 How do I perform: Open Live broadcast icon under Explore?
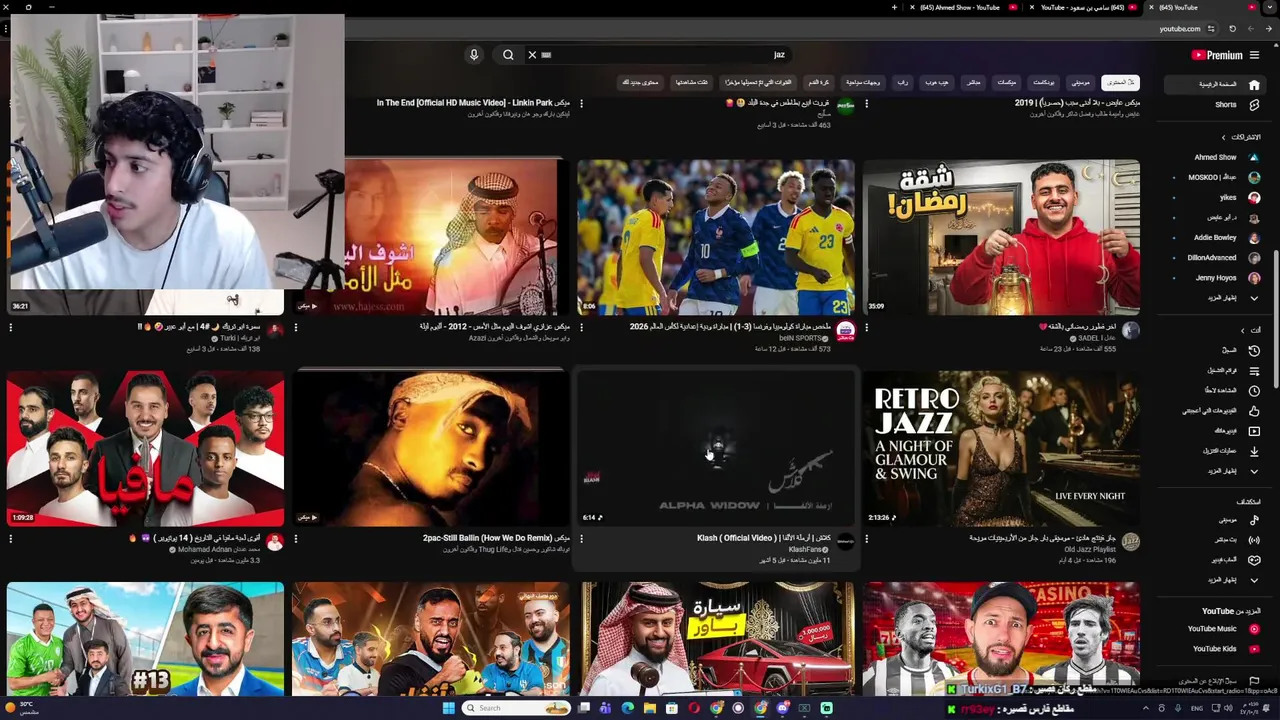[x=1254, y=540]
